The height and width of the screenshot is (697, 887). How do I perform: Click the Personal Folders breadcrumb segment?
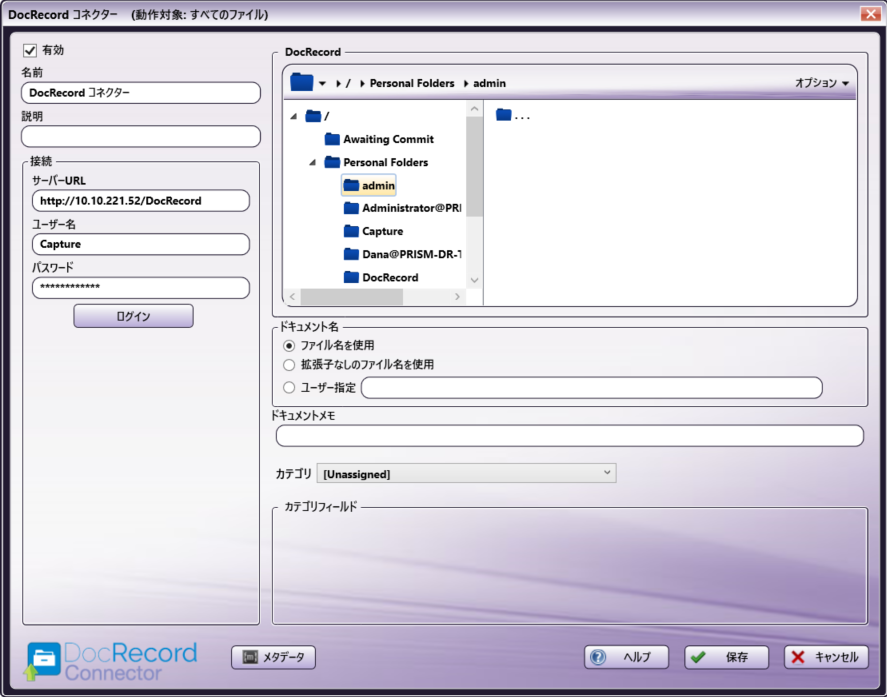tap(412, 83)
